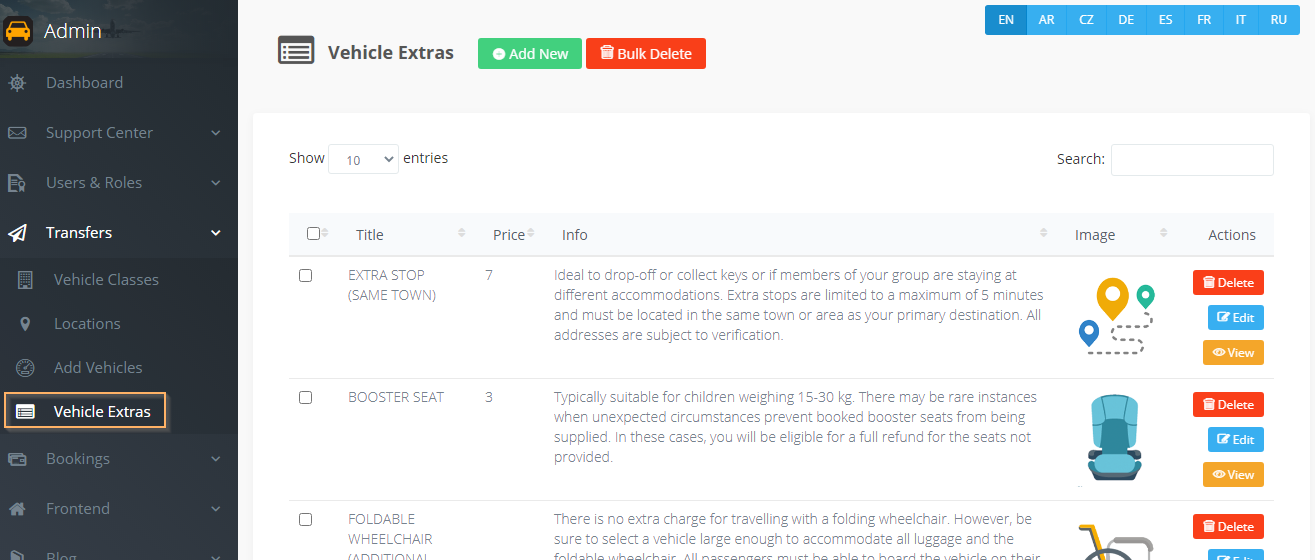Click the Locations pin icon in sidebar
This screenshot has height=560, width=1315.
point(26,324)
